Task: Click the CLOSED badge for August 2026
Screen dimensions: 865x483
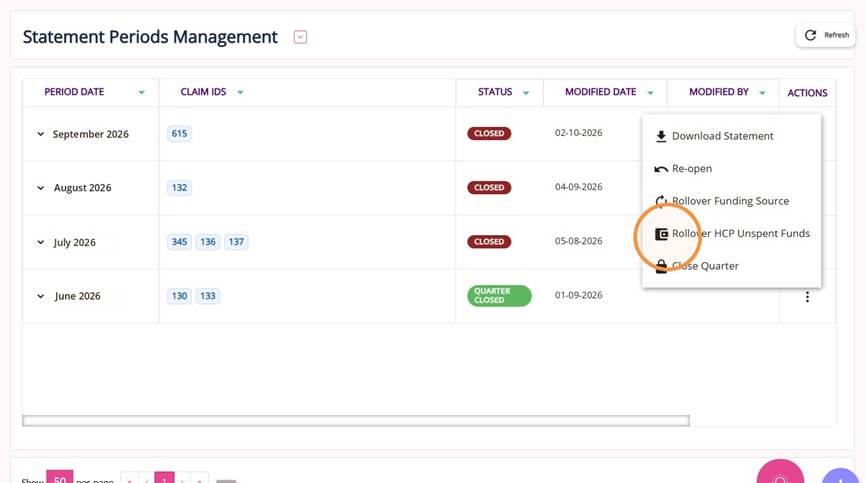Action: click(x=489, y=187)
